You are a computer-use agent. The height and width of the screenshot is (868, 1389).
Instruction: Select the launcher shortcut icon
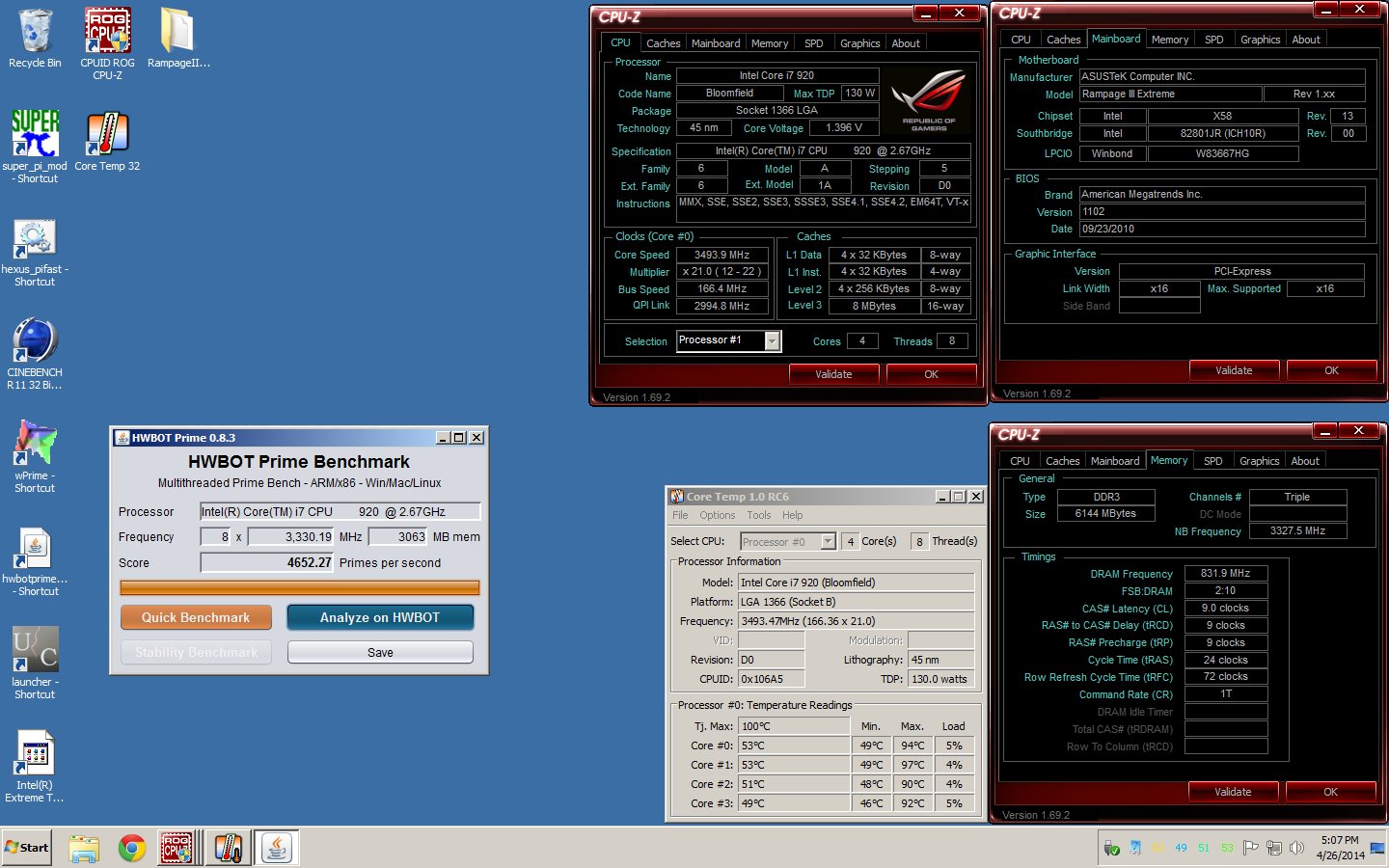click(35, 663)
